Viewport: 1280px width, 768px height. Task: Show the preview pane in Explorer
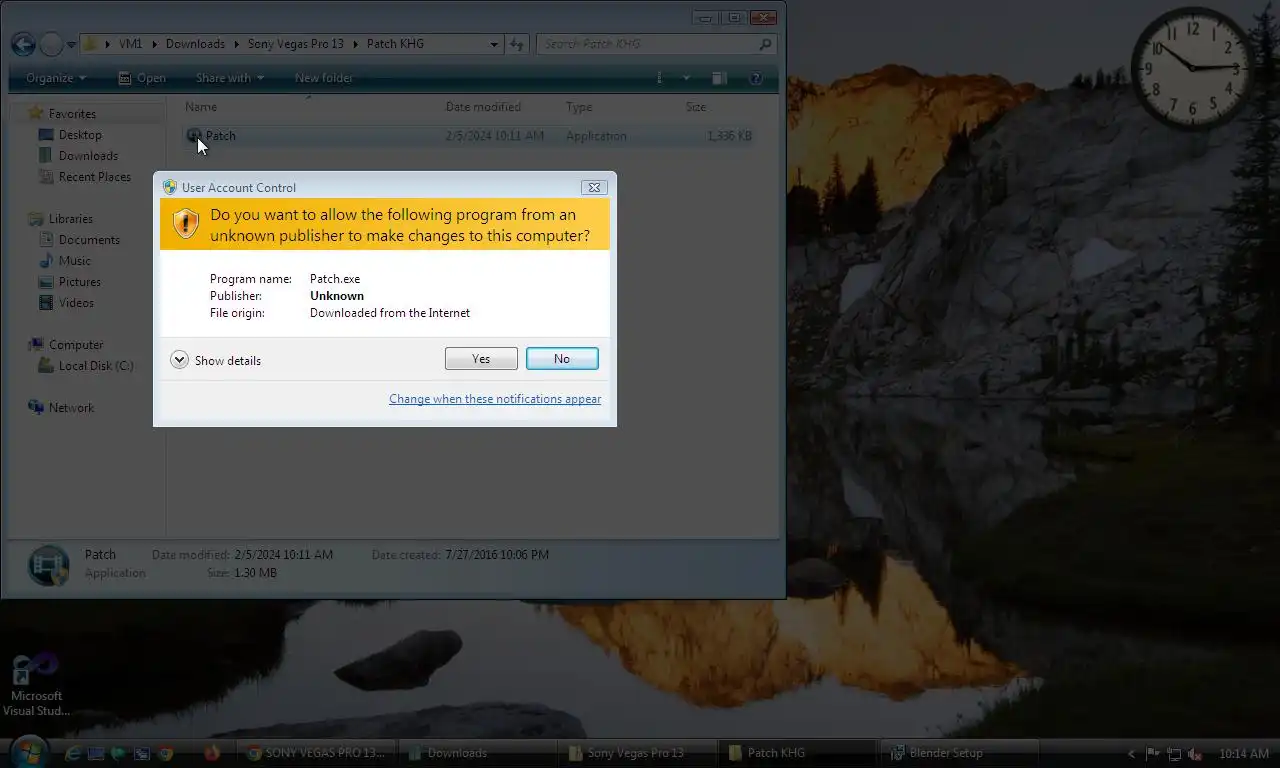[718, 78]
